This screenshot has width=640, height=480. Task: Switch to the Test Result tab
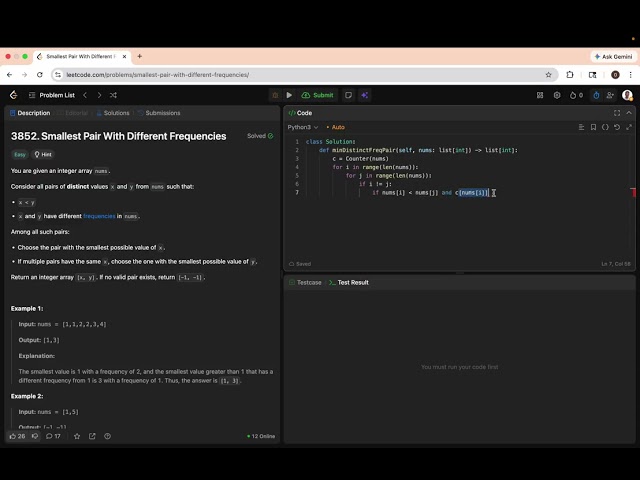tap(349, 282)
